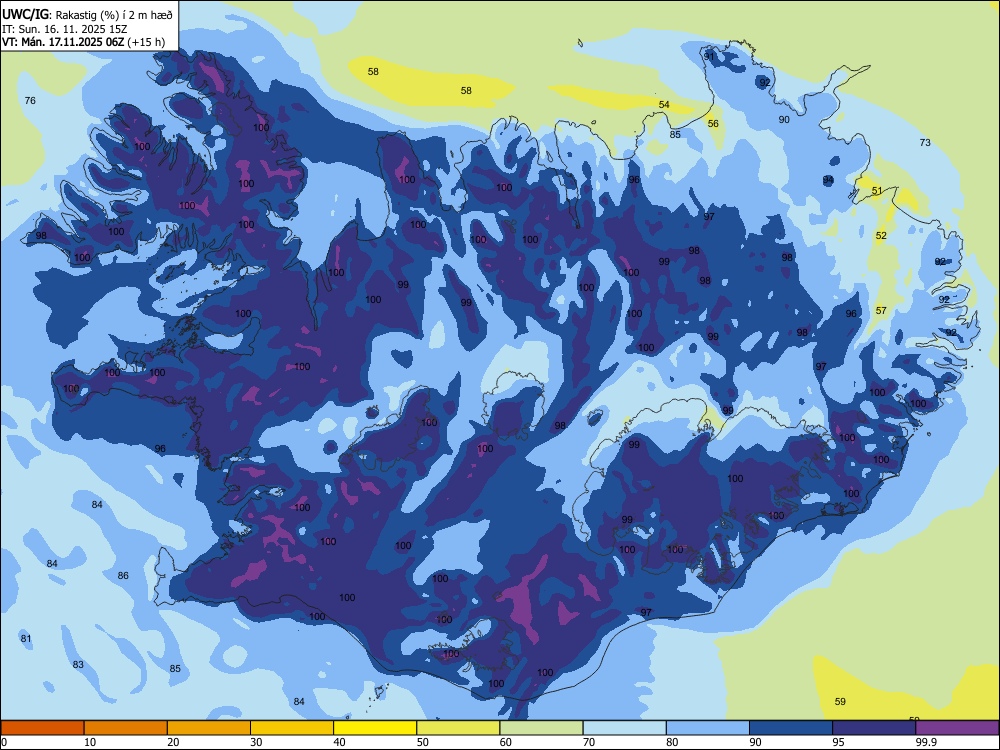Select the legend tick label '20'
The width and height of the screenshot is (1000, 750).
point(173,742)
